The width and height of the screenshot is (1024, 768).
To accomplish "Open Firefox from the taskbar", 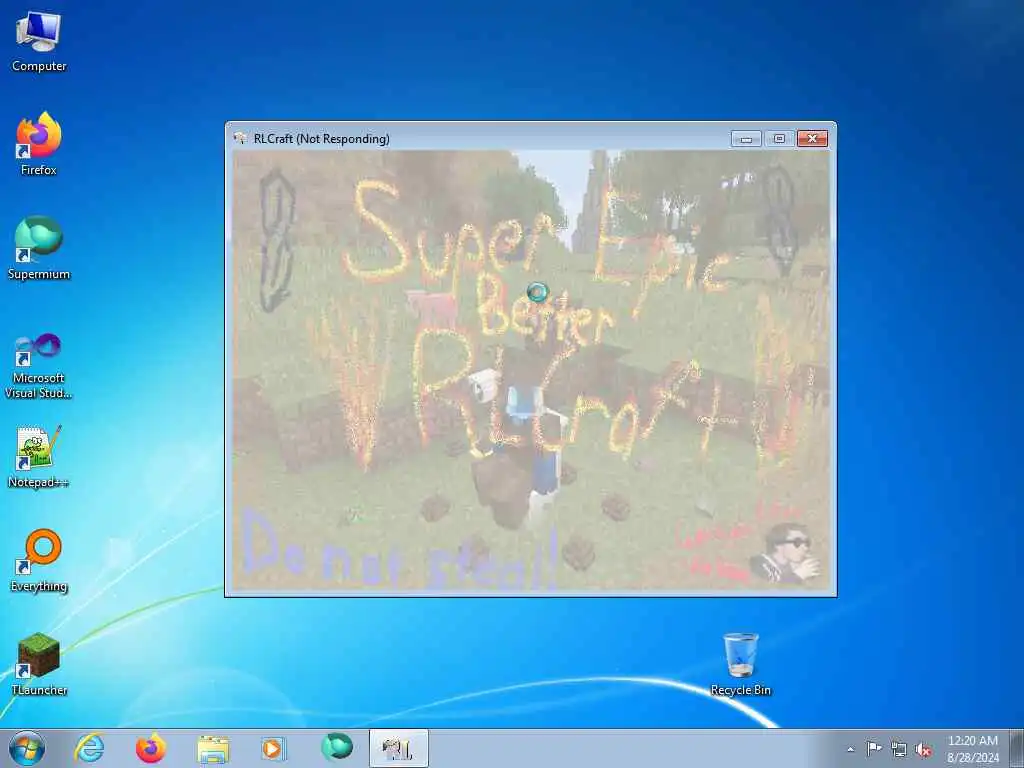I will pos(150,748).
